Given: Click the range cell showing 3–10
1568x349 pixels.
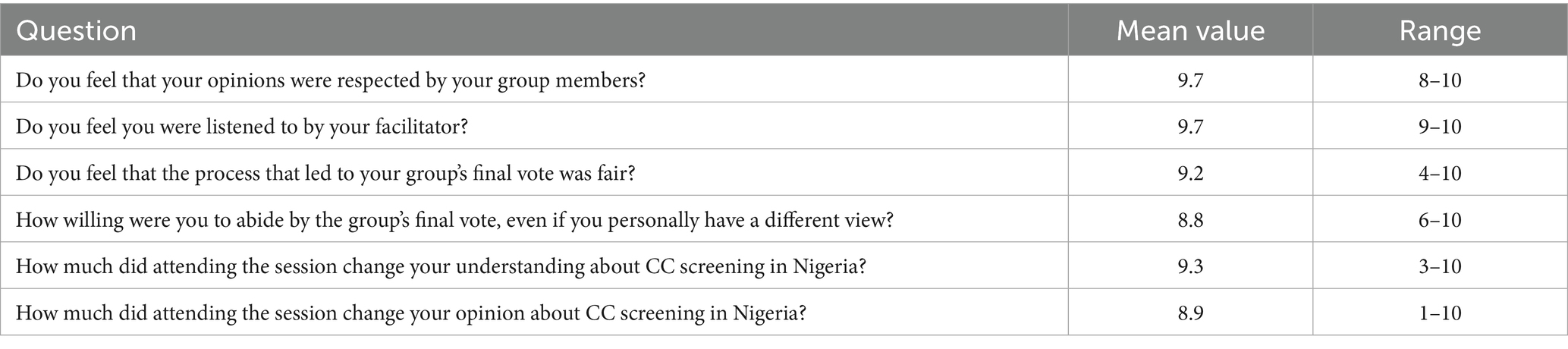Looking at the screenshot, I should click(x=1440, y=267).
